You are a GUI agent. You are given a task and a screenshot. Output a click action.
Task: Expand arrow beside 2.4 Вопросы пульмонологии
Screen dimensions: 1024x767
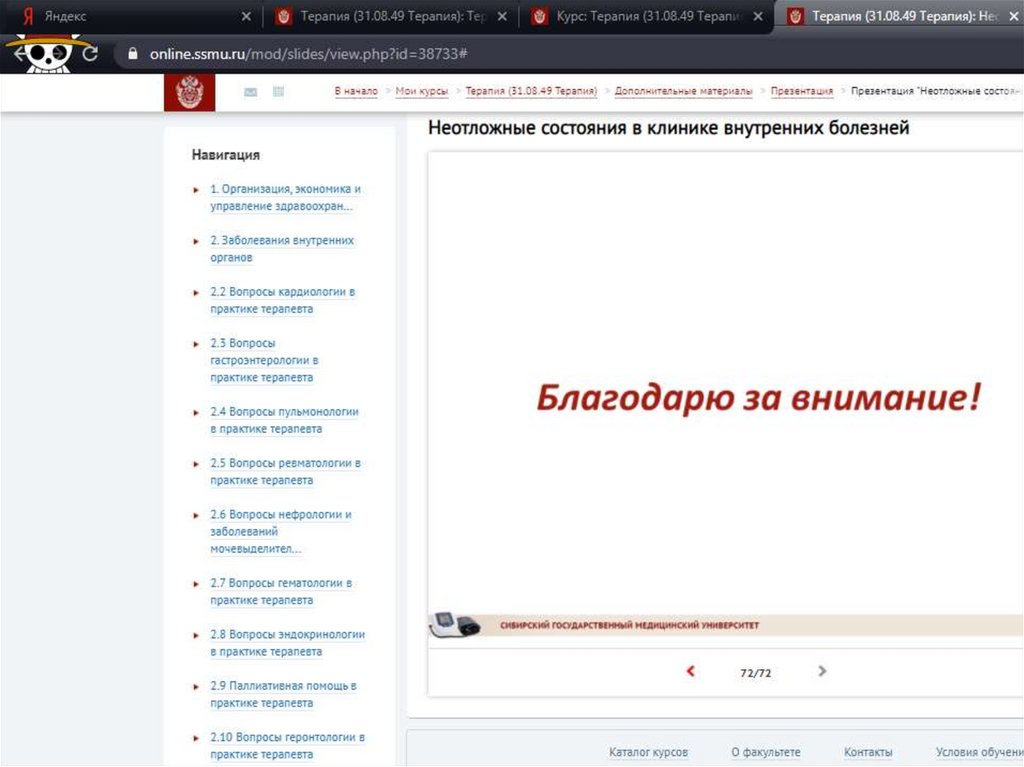pyautogui.click(x=196, y=413)
